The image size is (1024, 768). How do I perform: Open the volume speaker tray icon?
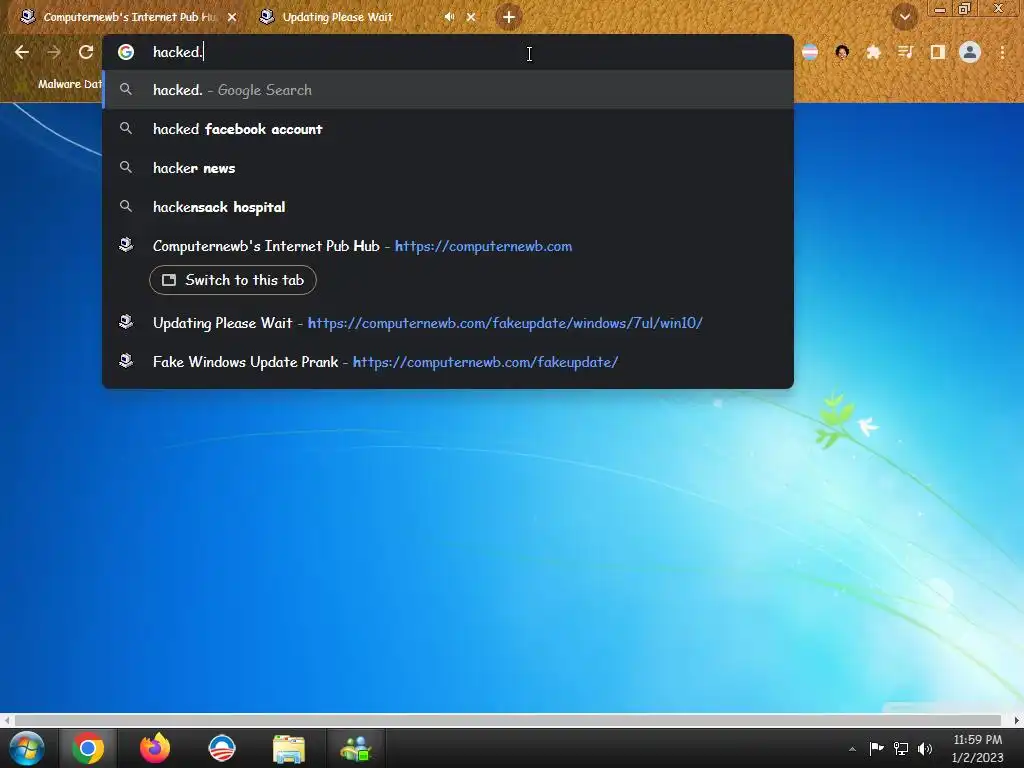pyautogui.click(x=925, y=748)
